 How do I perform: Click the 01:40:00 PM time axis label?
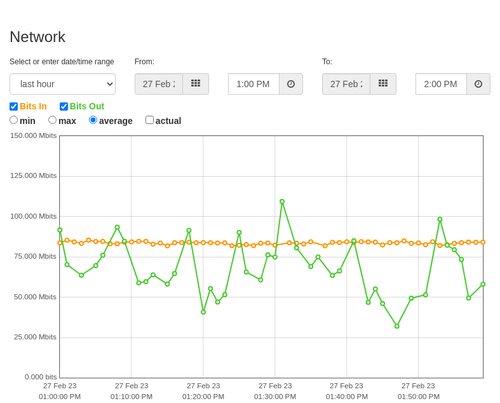pos(347,397)
